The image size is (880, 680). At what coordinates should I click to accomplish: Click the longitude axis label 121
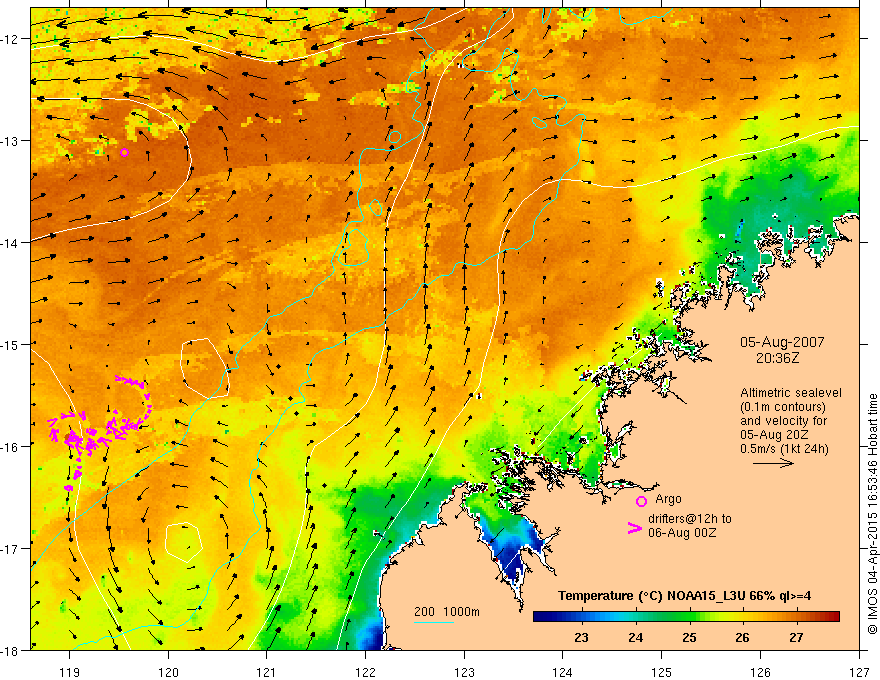click(267, 672)
